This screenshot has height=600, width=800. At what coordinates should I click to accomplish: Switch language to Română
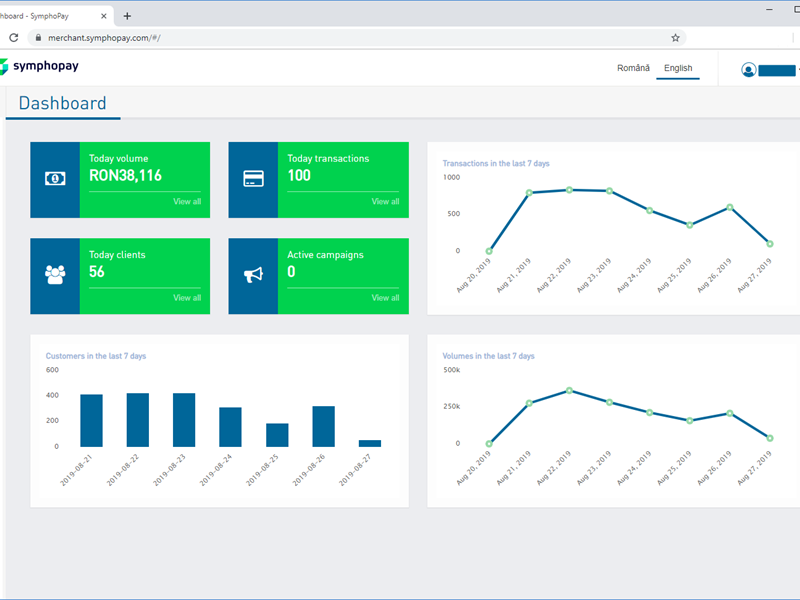click(633, 68)
